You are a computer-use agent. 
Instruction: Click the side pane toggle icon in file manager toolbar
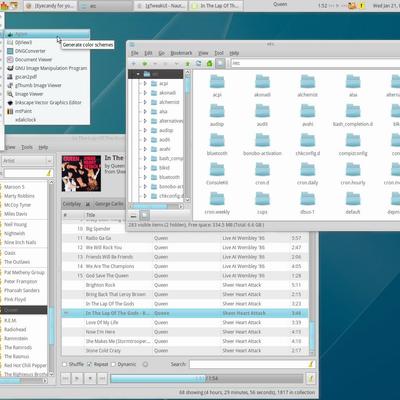(x=220, y=63)
